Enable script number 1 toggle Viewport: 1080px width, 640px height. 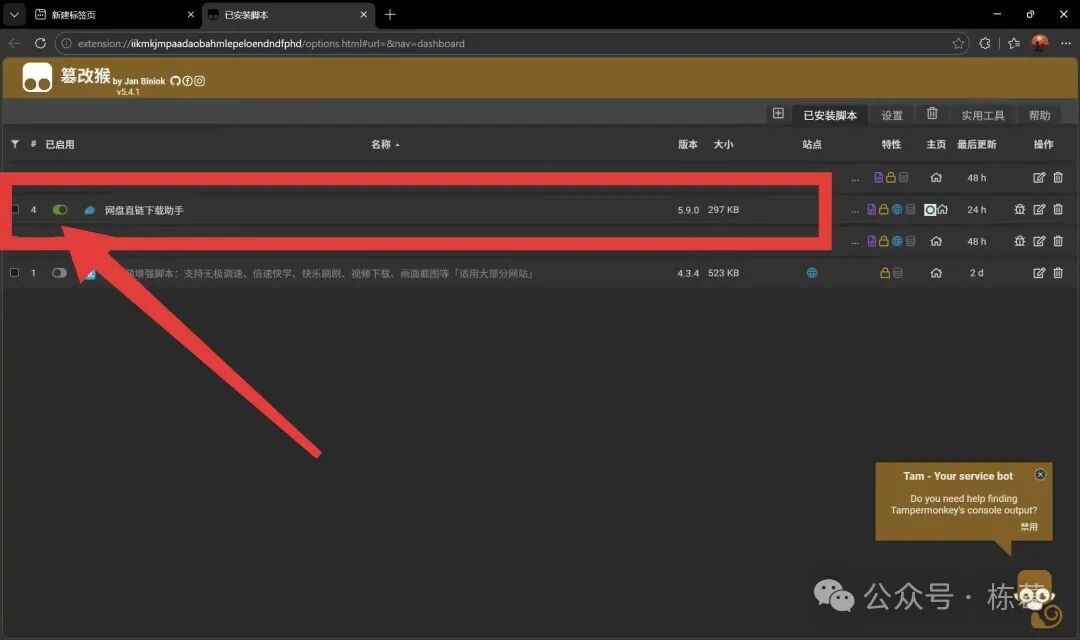[60, 273]
